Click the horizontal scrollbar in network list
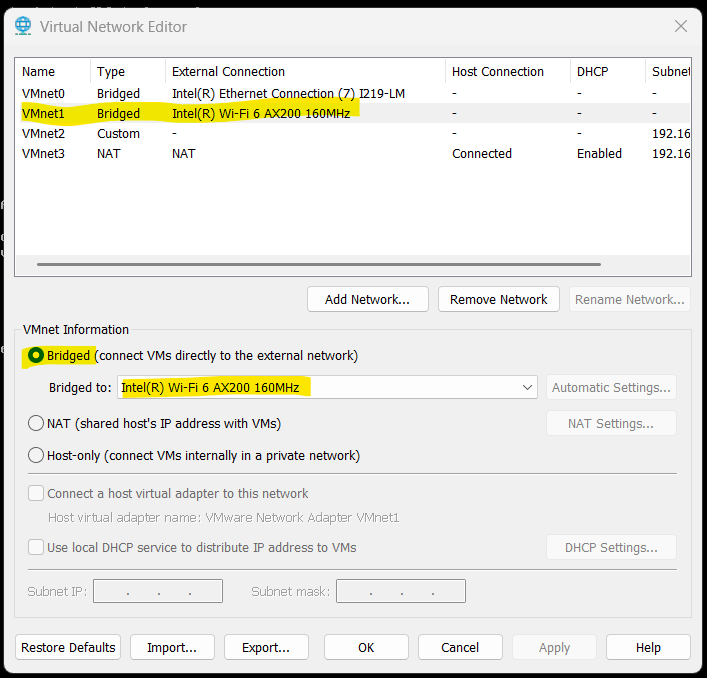Screen dimensions: 707x678 [319, 264]
